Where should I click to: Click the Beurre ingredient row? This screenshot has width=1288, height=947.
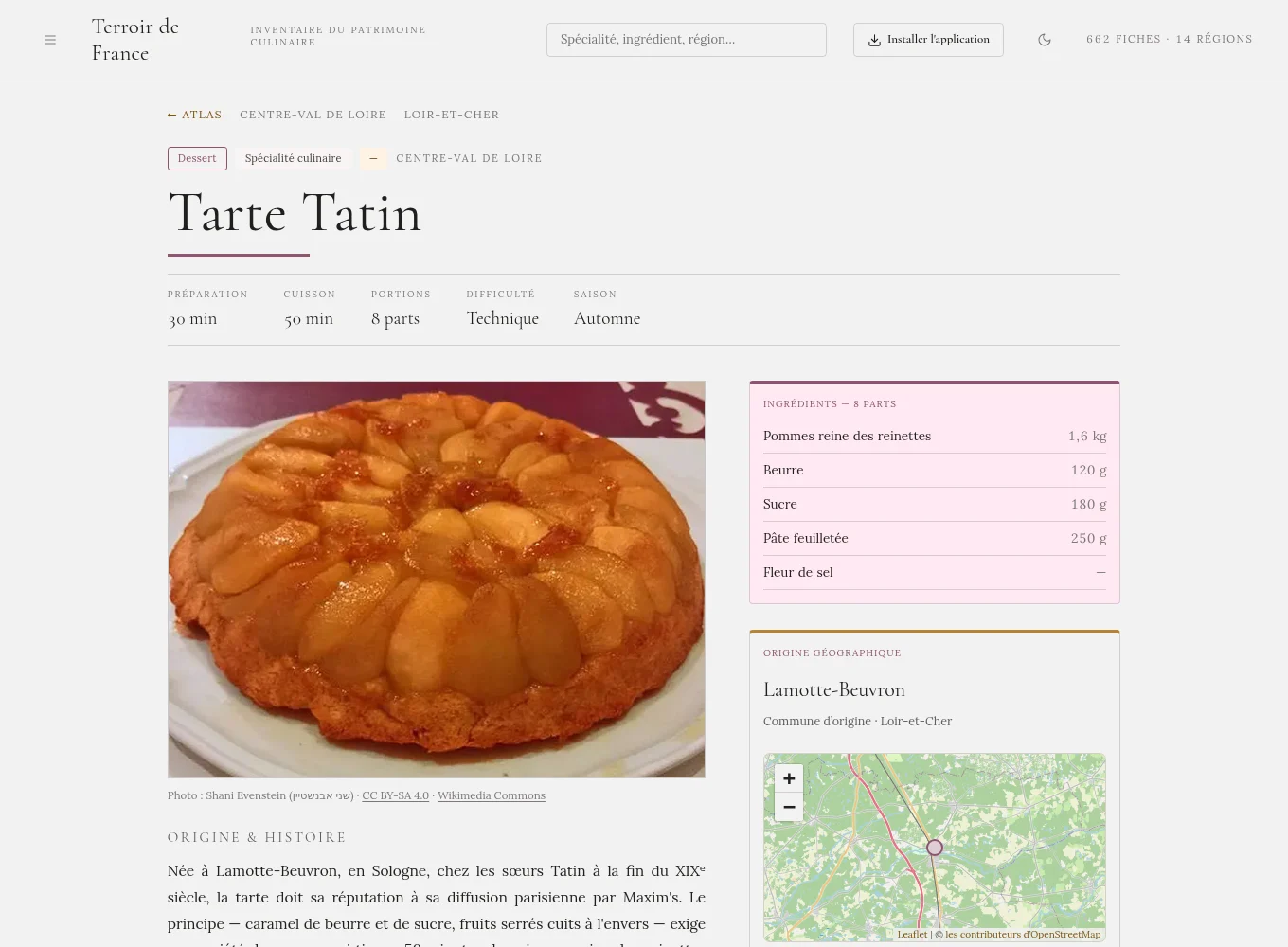click(x=935, y=470)
